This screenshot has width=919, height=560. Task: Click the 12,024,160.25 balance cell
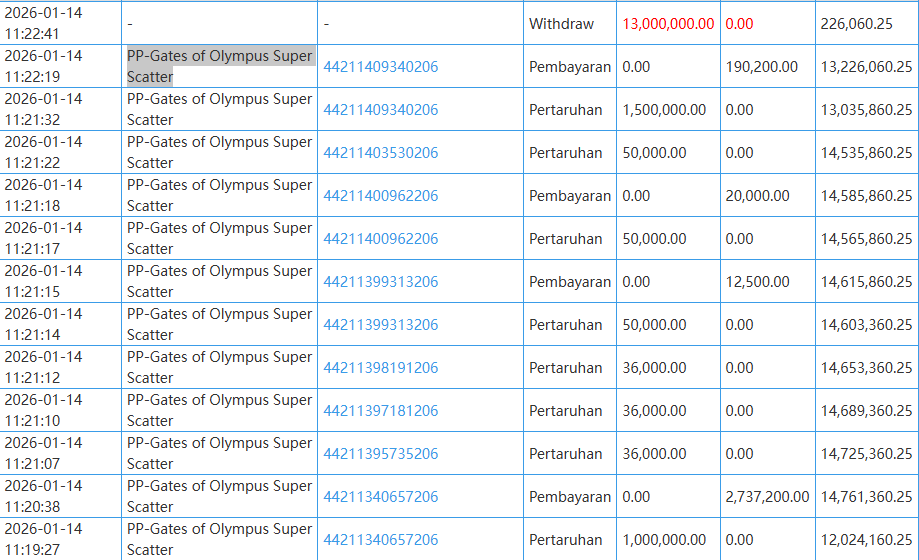coord(866,540)
